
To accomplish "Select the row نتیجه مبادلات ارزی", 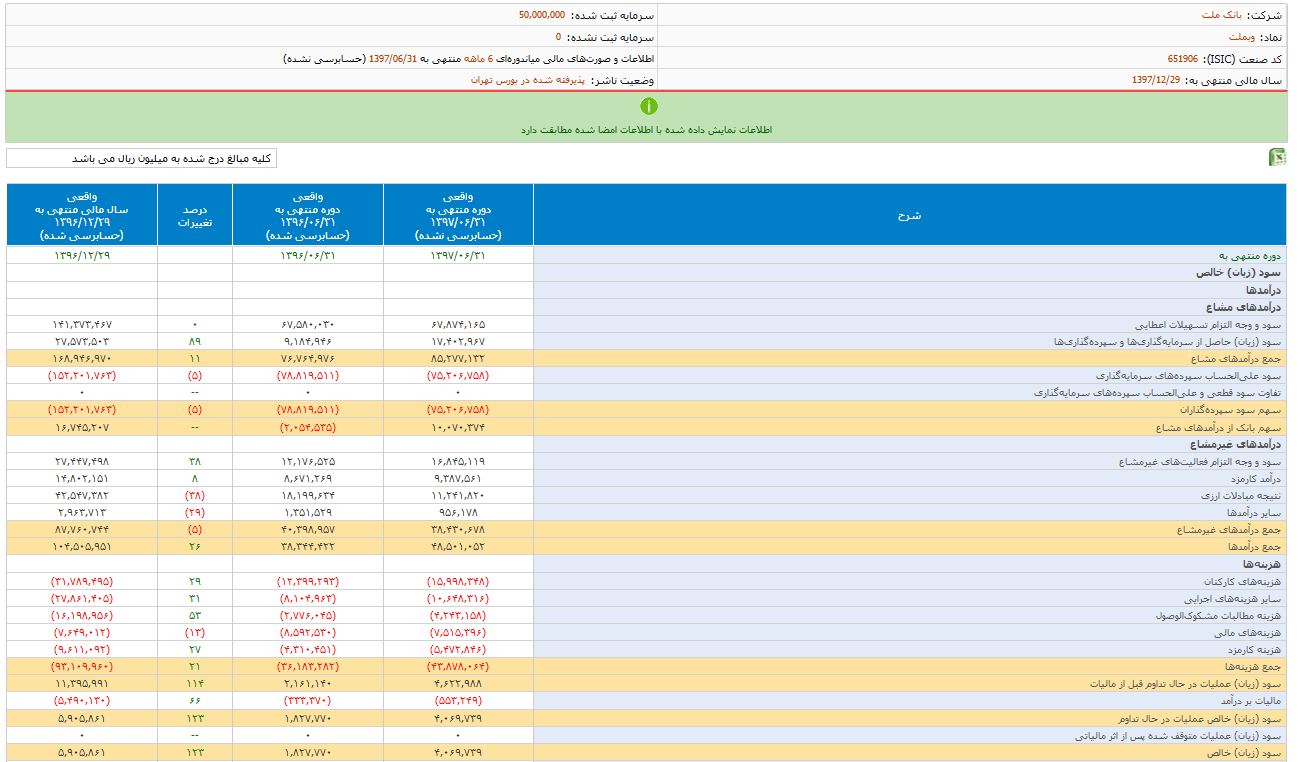I will coord(646,496).
